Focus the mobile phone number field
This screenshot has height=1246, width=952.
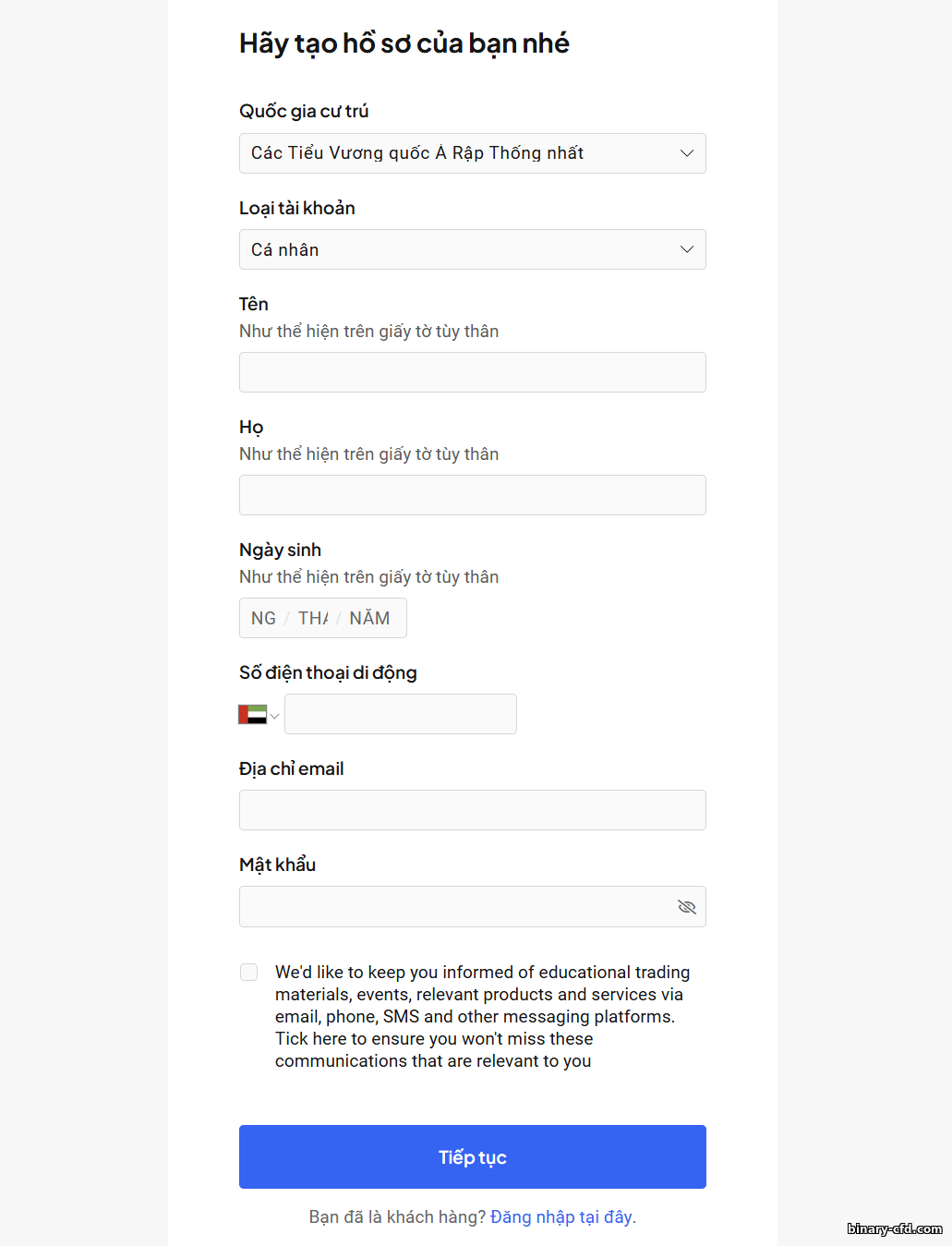400,714
